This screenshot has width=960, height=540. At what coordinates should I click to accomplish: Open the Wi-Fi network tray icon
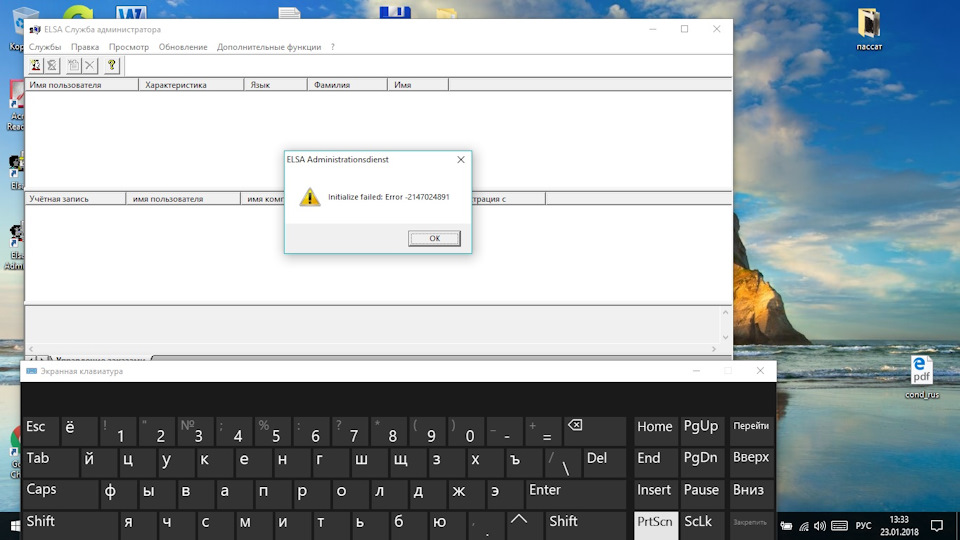point(803,525)
